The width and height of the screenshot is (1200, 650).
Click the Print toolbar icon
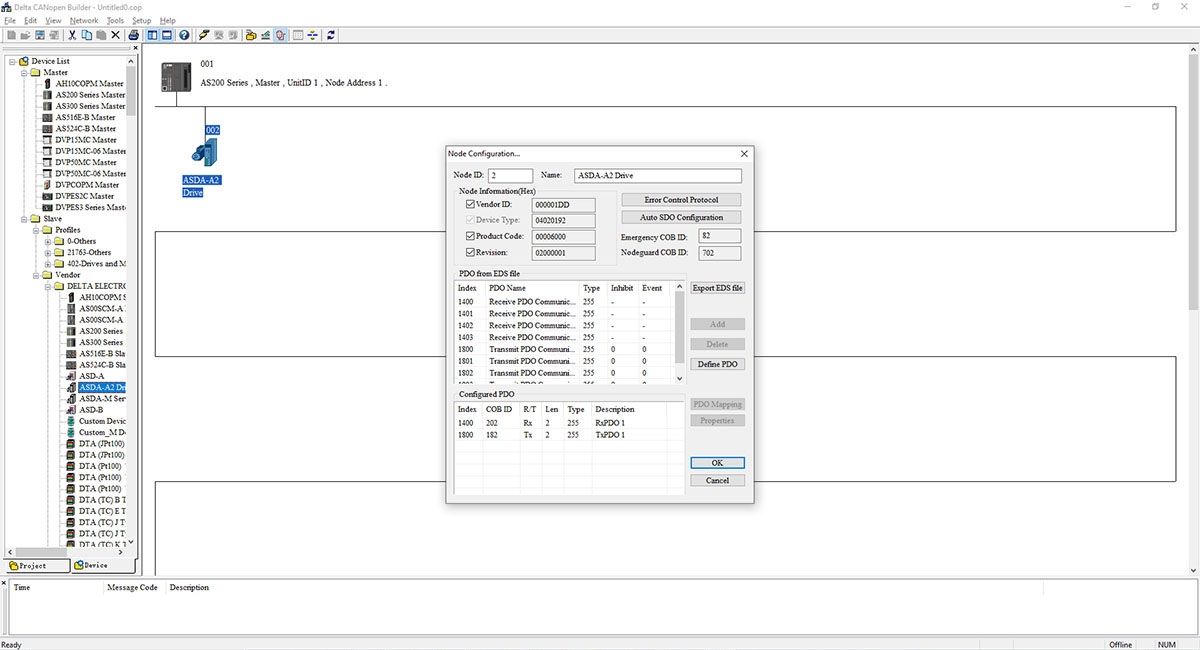[x=134, y=35]
